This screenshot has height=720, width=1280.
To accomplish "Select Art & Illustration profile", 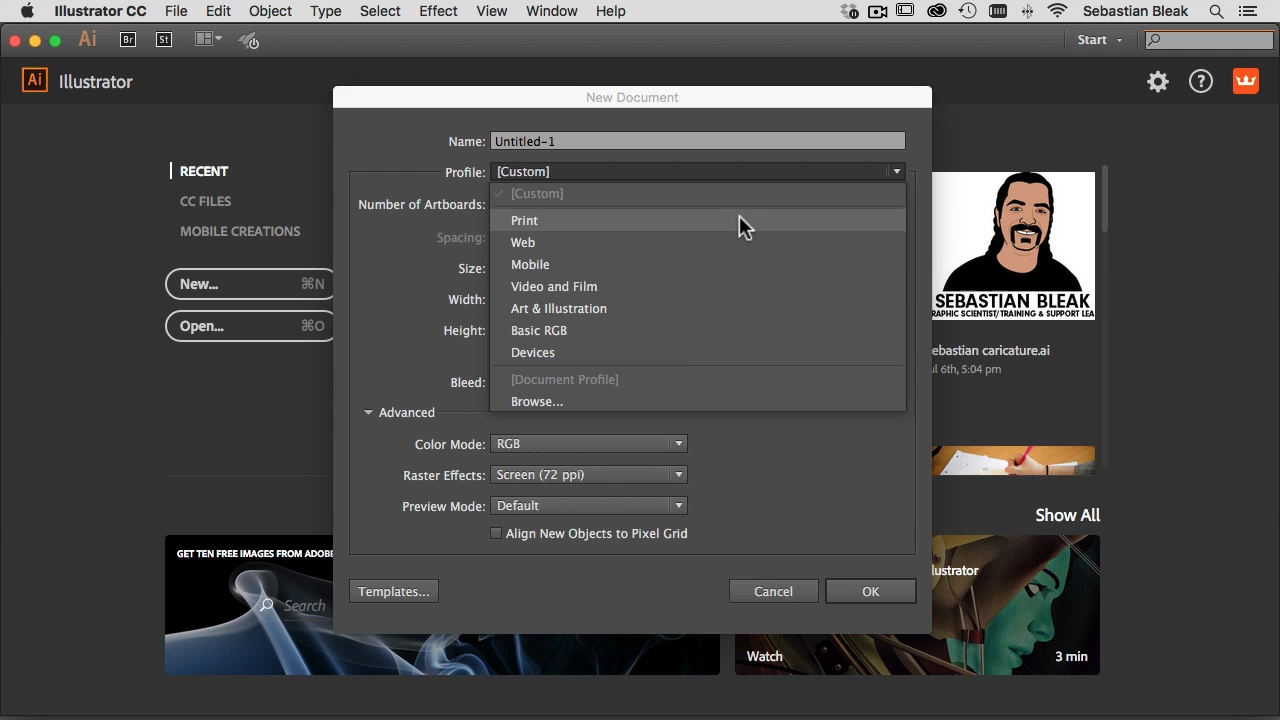I will 558,309.
